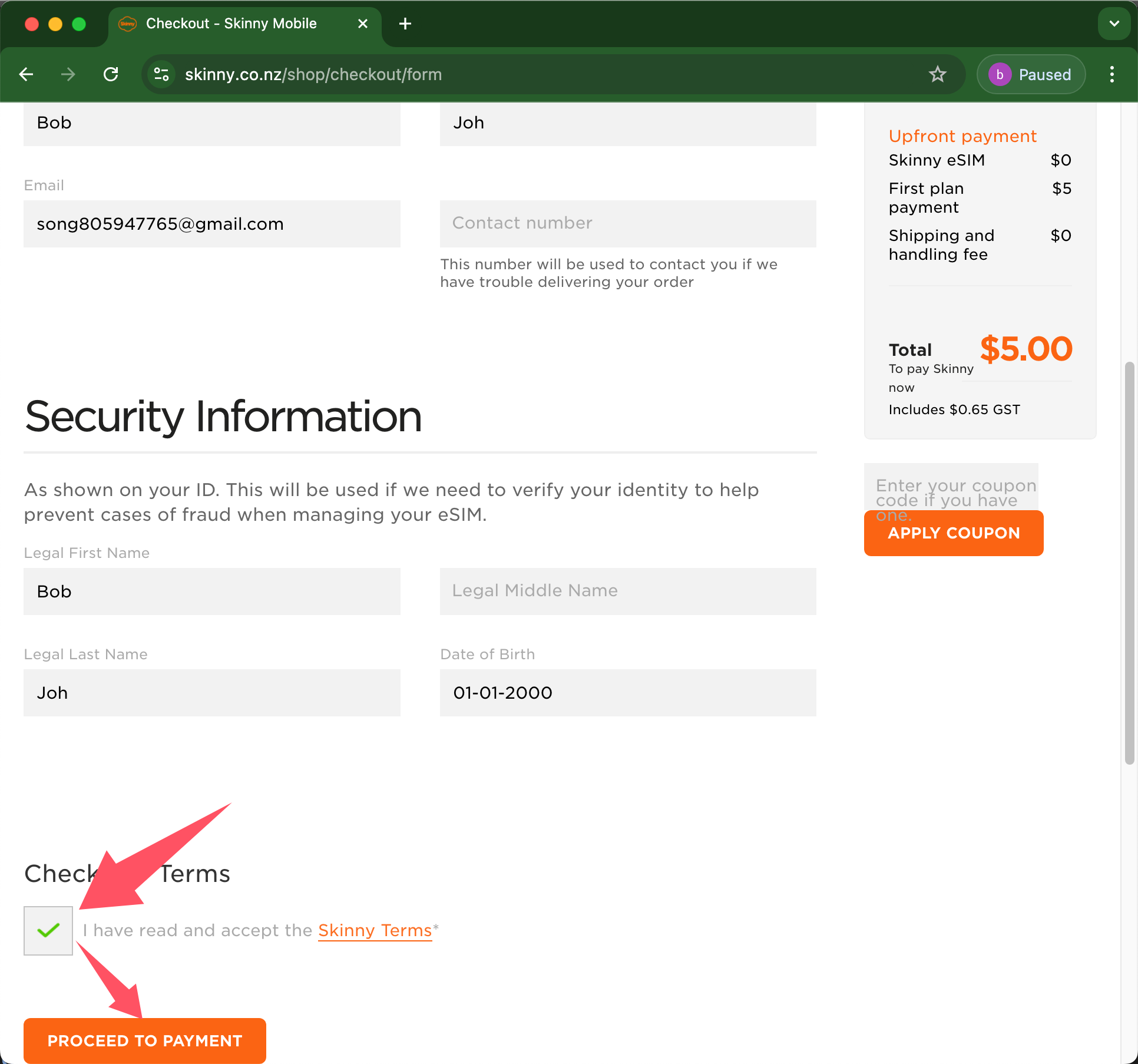Click the Shipping and handling fee line
Screen dimensions: 1138x1064
click(x=980, y=245)
